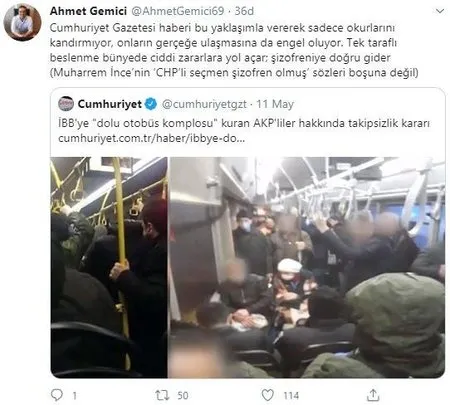Open the @cumhuriyetgzt handle
This screenshot has width=450, height=405.
click(x=204, y=104)
